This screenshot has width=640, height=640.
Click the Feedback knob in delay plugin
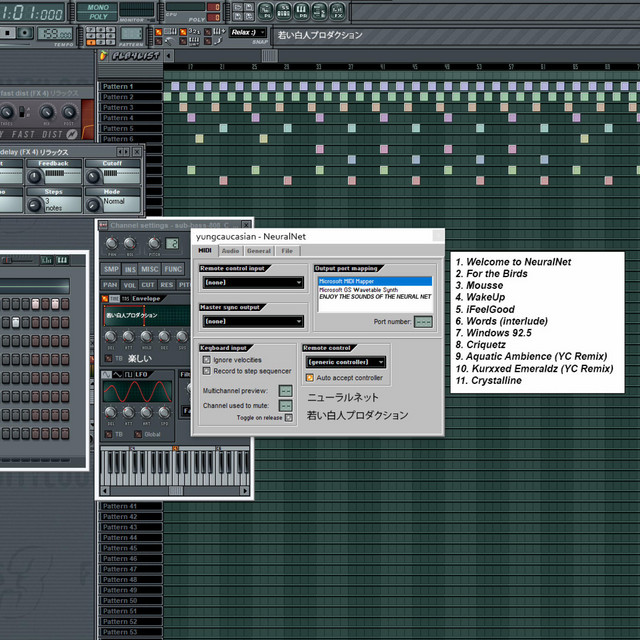click(x=34, y=176)
